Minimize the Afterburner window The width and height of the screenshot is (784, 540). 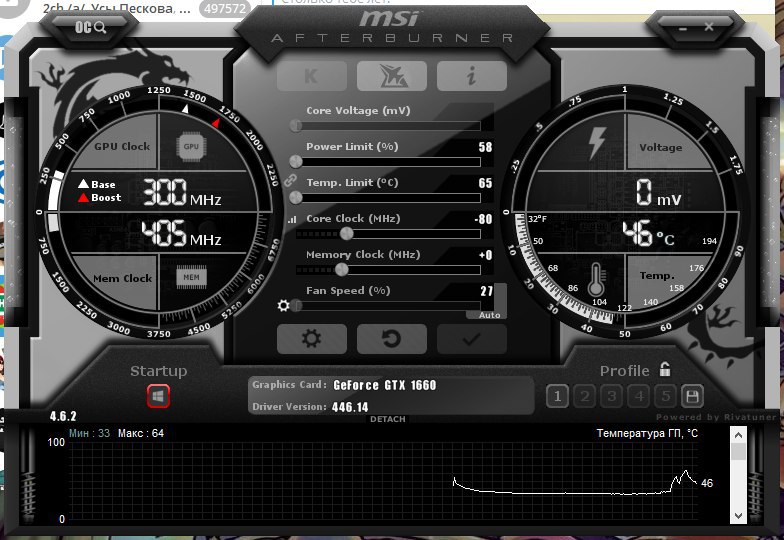682,28
